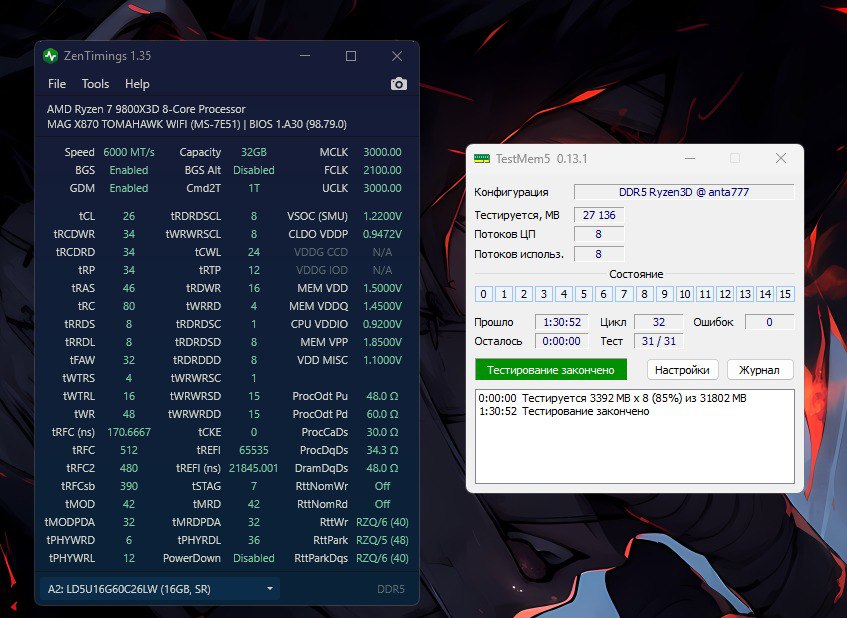
Task: Click the Тест value 31 / 31 field
Action: tap(658, 341)
